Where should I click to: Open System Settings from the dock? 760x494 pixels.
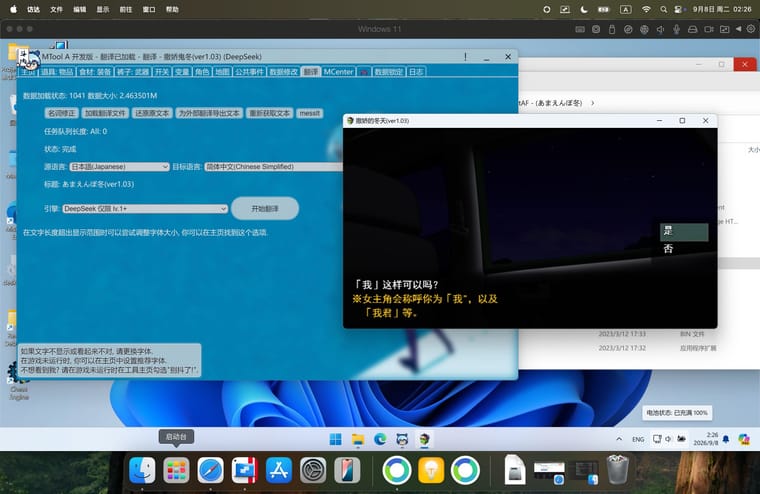pos(313,470)
